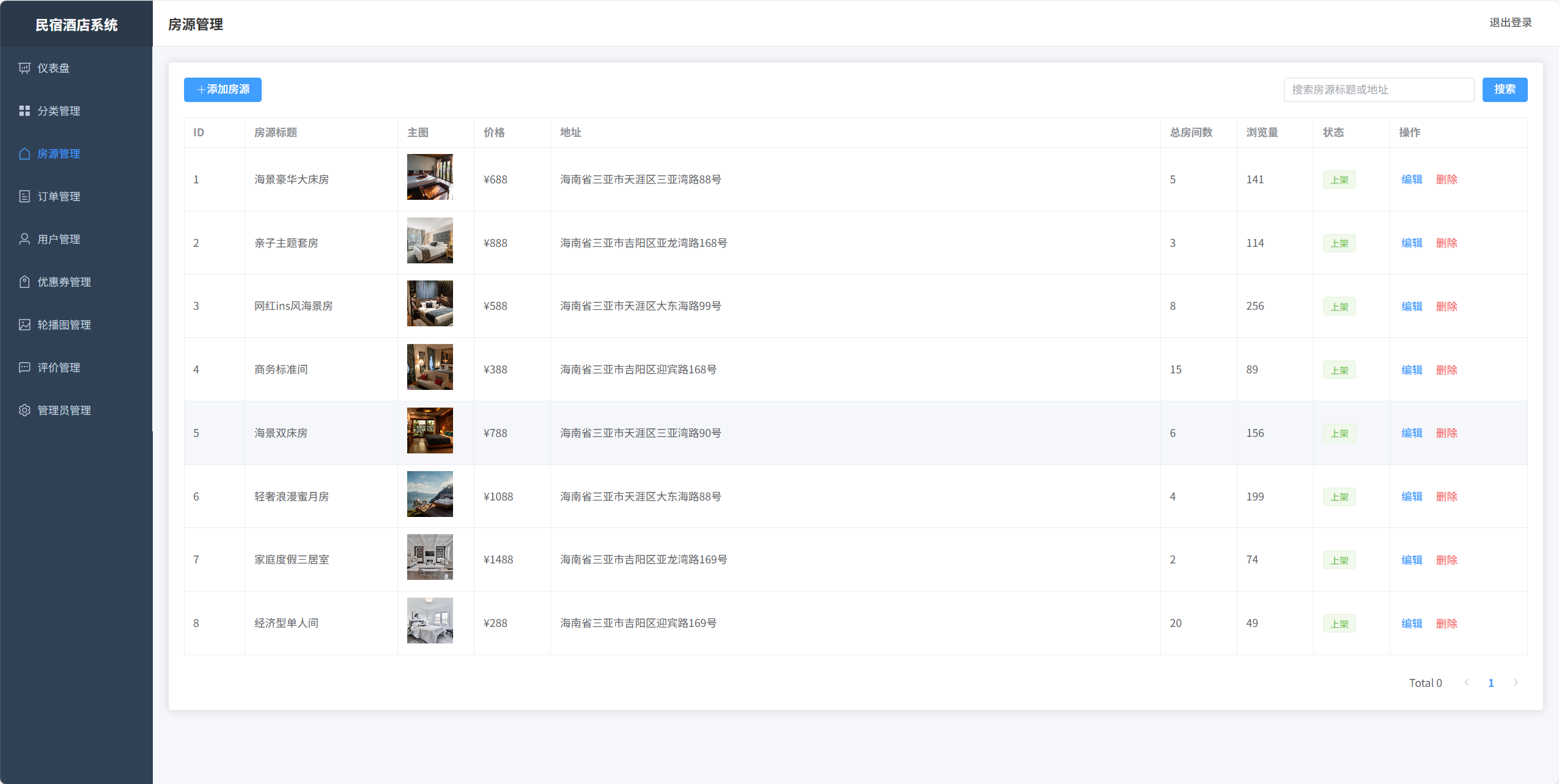Open the 轻奢浪漫蜜月房 thumbnail image
This screenshot has height=784, width=1559.
[x=430, y=494]
